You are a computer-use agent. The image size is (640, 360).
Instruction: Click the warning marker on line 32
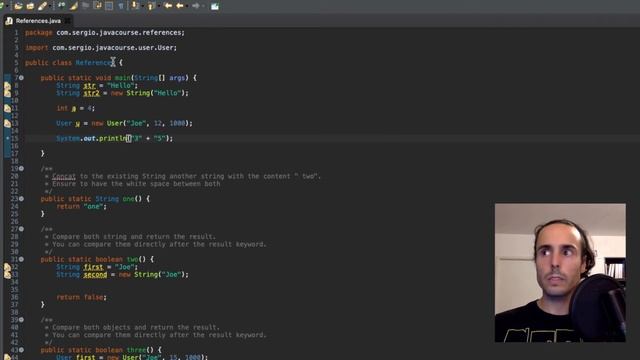[x=7, y=267]
